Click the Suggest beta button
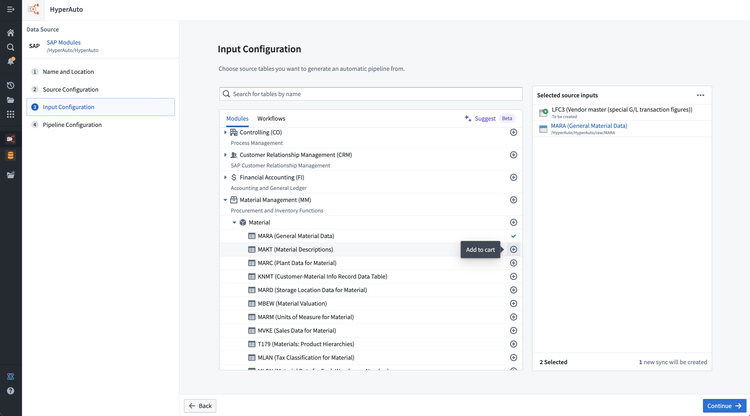Image resolution: width=750 pixels, height=416 pixels. [x=489, y=119]
